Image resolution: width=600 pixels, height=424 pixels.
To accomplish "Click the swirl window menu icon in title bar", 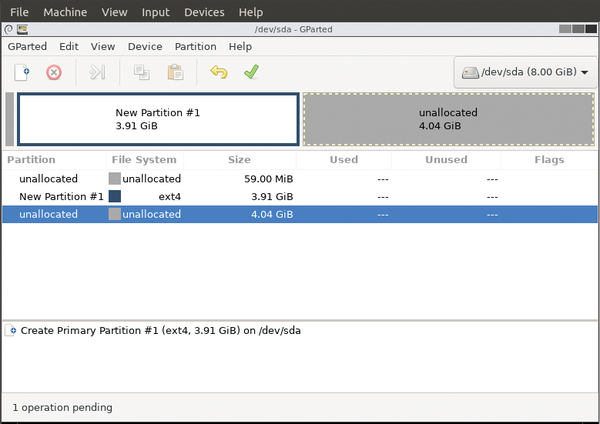I will 8,29.
